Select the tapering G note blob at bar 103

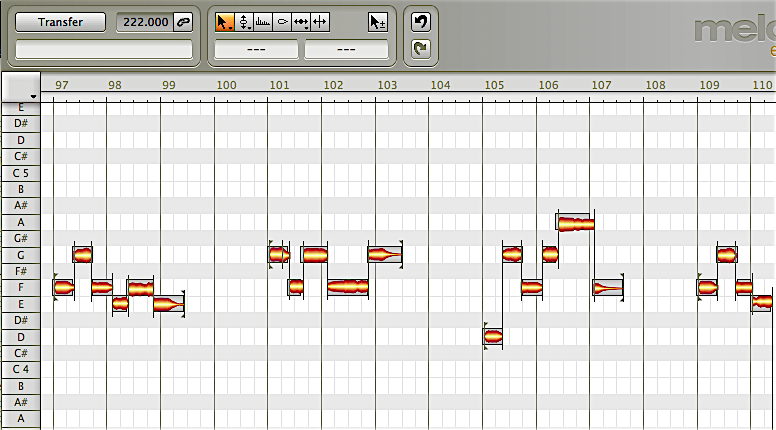[x=385, y=255]
